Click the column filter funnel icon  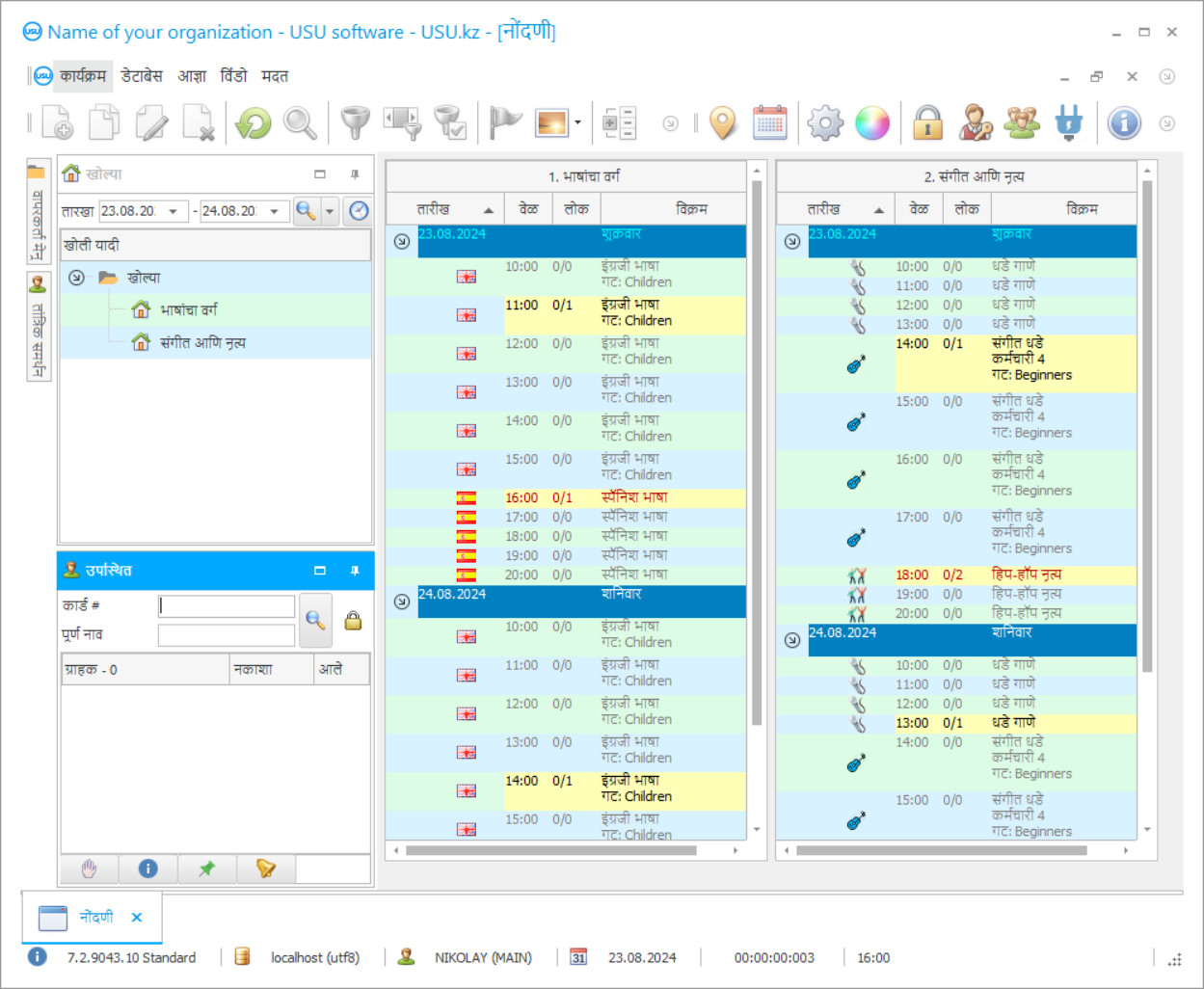tap(403, 122)
